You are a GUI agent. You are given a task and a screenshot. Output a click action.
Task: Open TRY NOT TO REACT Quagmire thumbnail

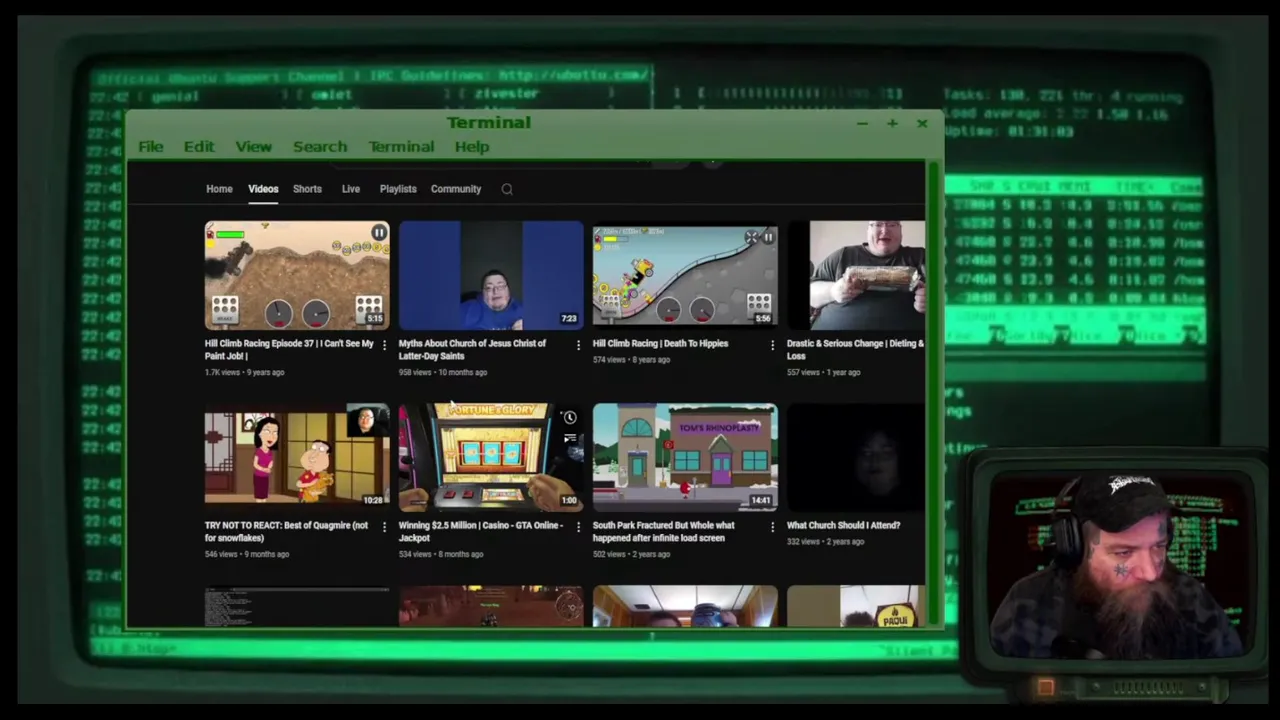tap(297, 457)
